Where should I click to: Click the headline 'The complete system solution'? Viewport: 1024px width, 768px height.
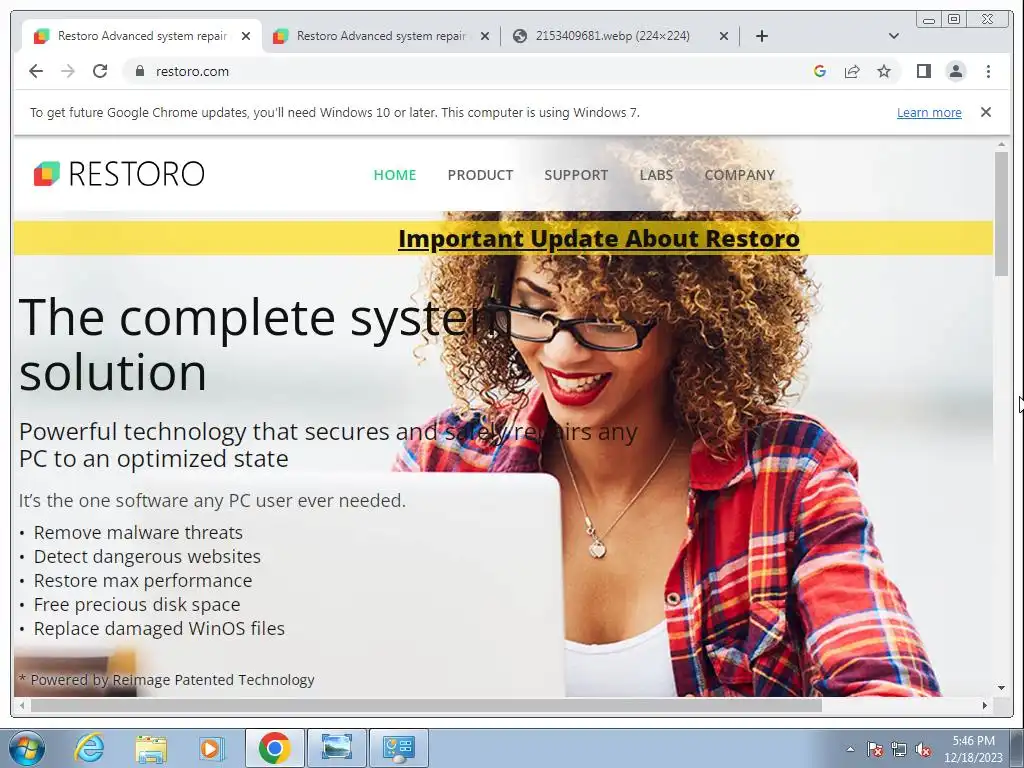pyautogui.click(x=264, y=344)
